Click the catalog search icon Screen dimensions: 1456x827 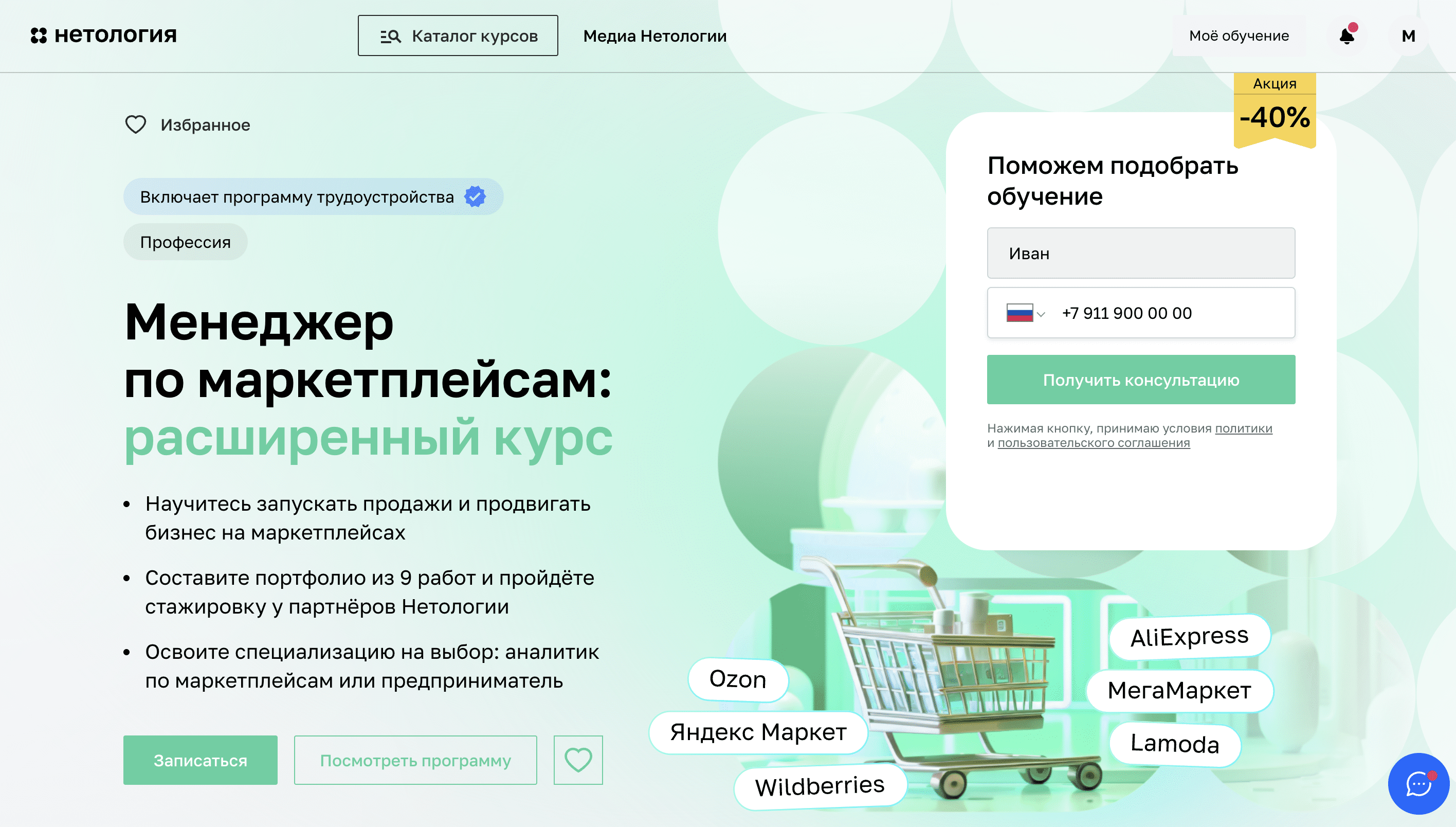point(391,37)
